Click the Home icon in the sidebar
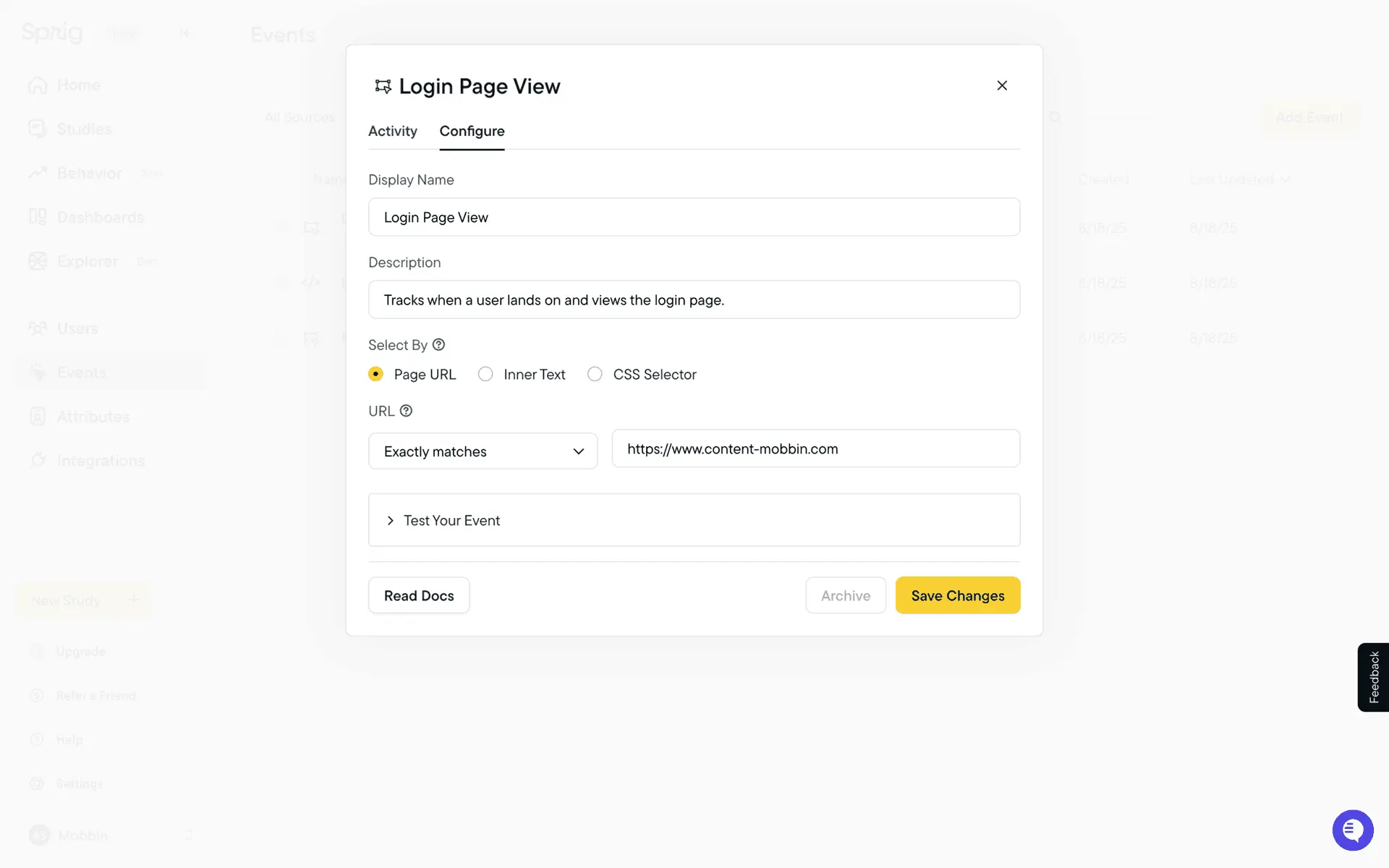 pos(38,85)
